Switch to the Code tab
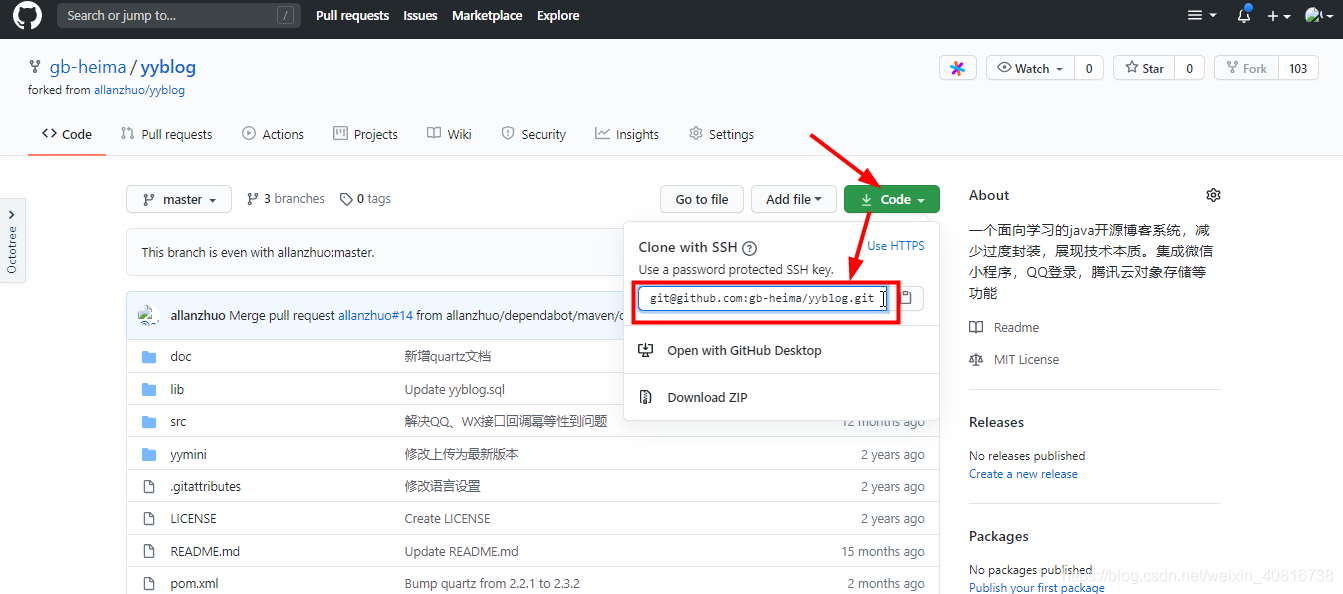Screen dimensions: 1343x594 click(x=67, y=134)
